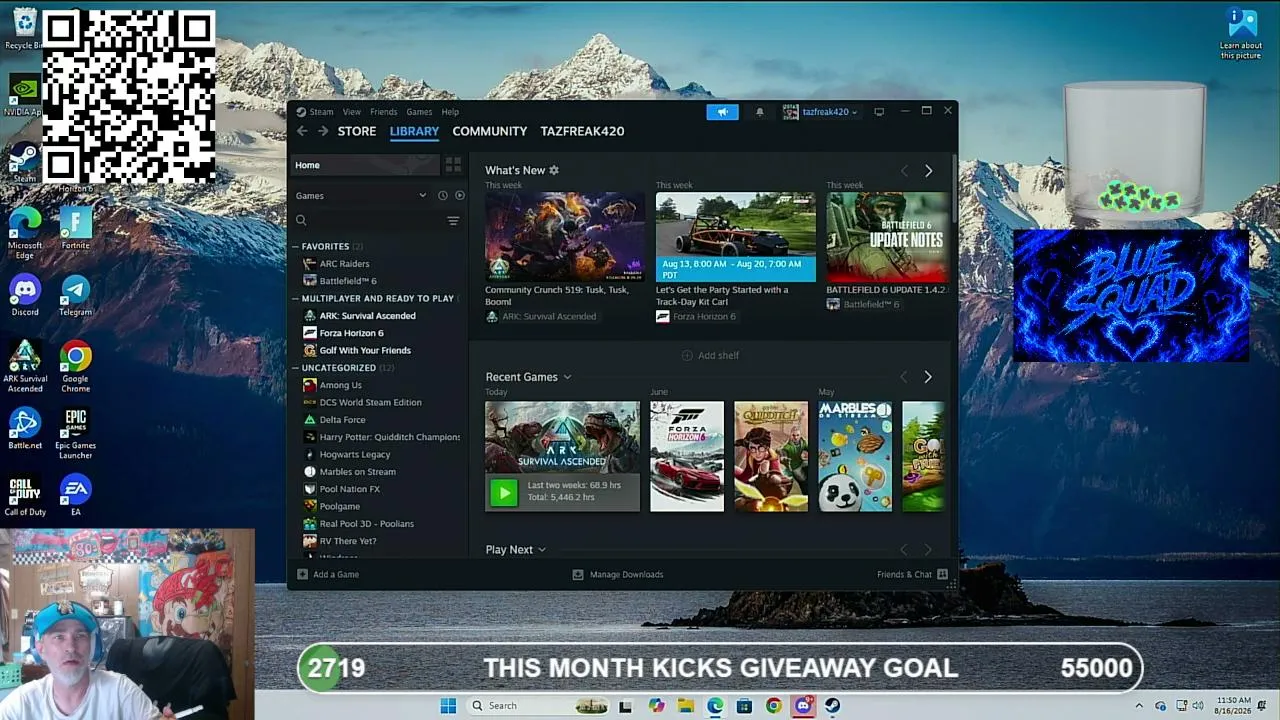Open the EA app desktop icon

[x=75, y=496]
